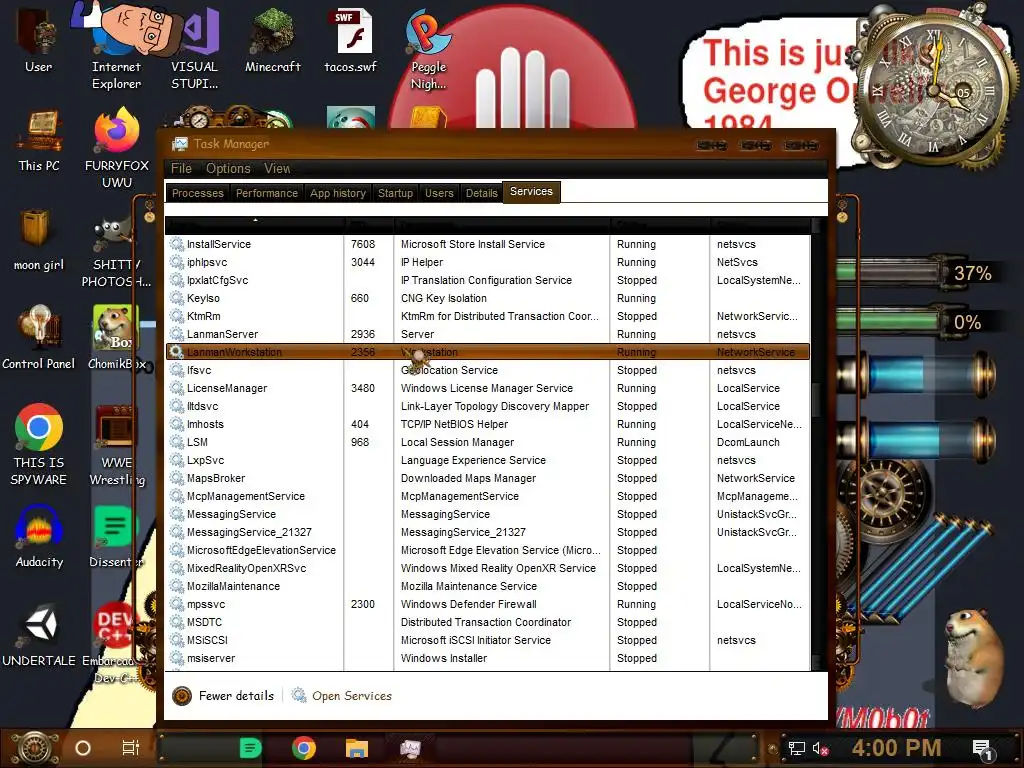This screenshot has width=1024, height=768.
Task: Click the steampunk Start button on taskbar
Action: click(x=36, y=748)
